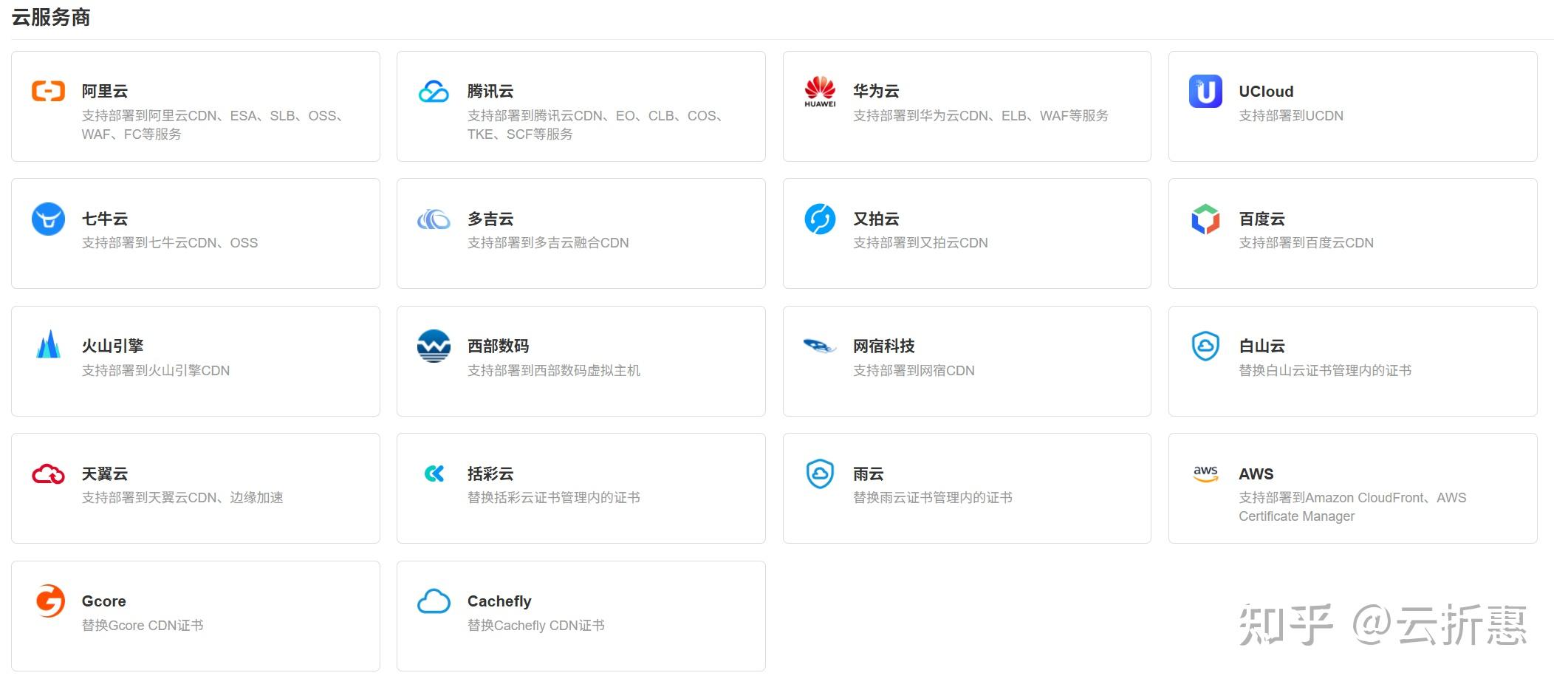This screenshot has width=1568, height=687.
Task: Click the Gcore orange G logo
Action: pos(50,601)
